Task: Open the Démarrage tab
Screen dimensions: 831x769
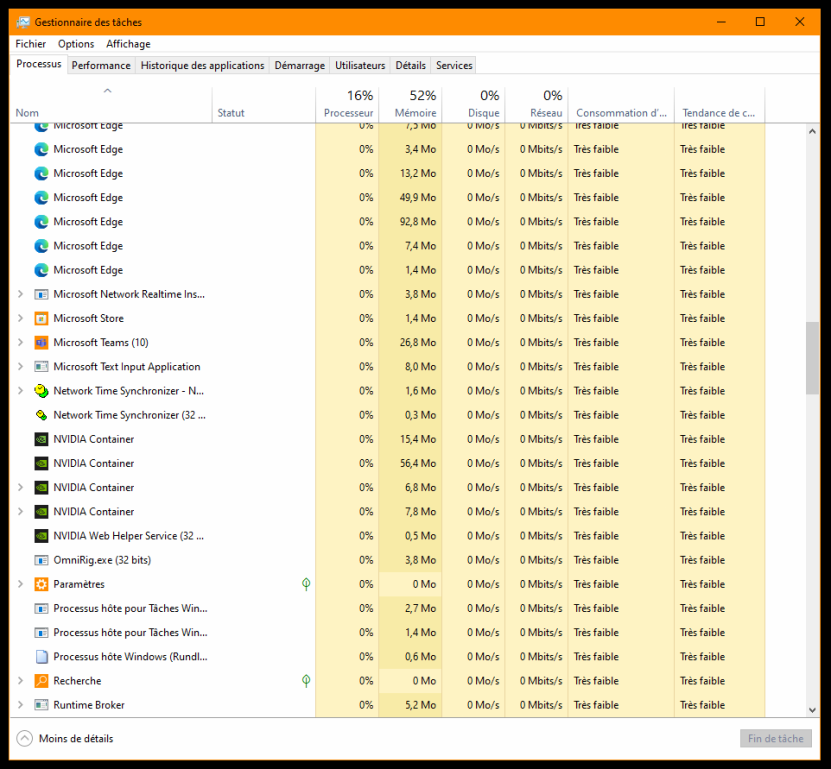Action: tap(299, 65)
